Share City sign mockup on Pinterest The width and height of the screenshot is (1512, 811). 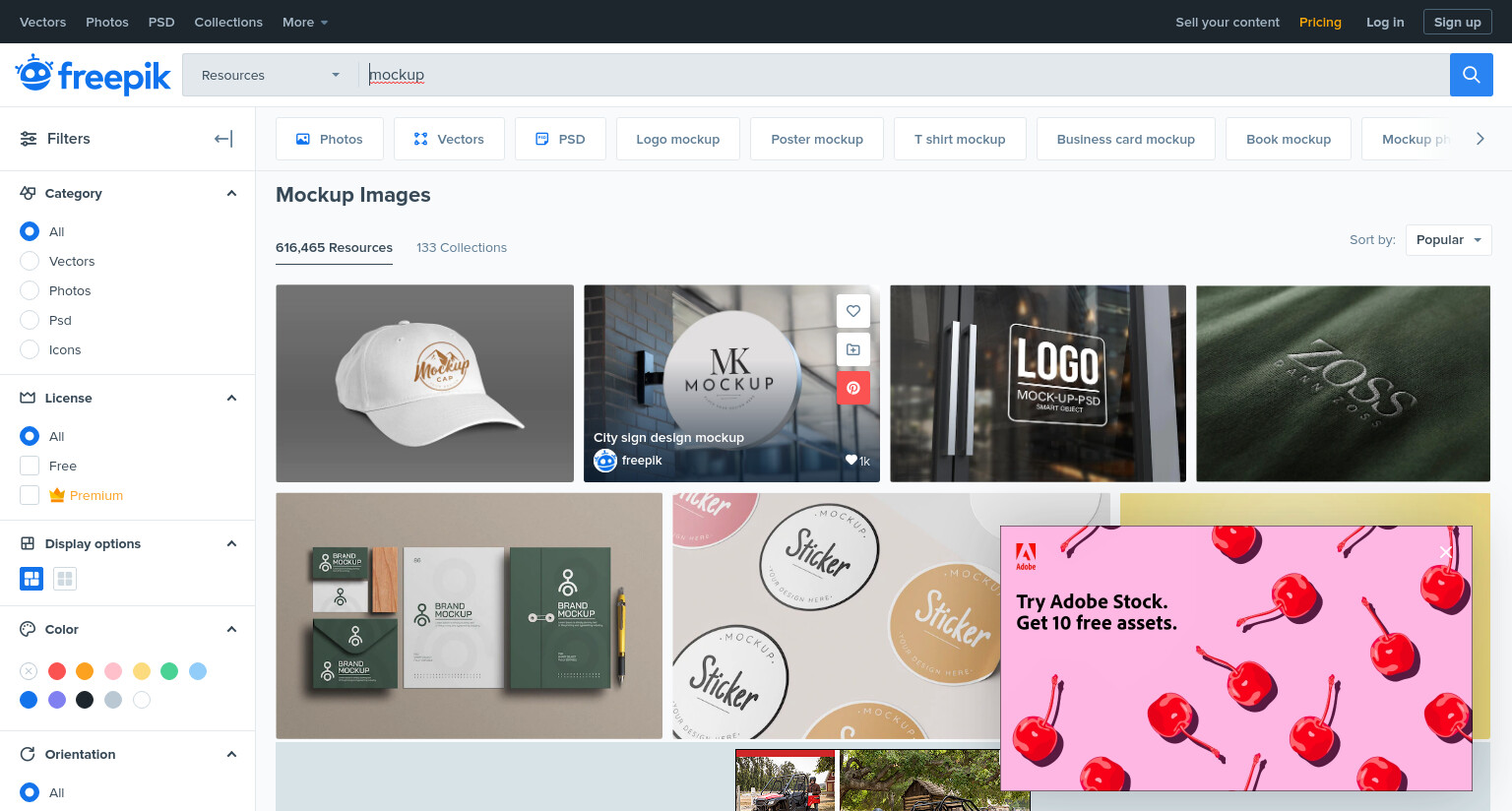point(853,388)
